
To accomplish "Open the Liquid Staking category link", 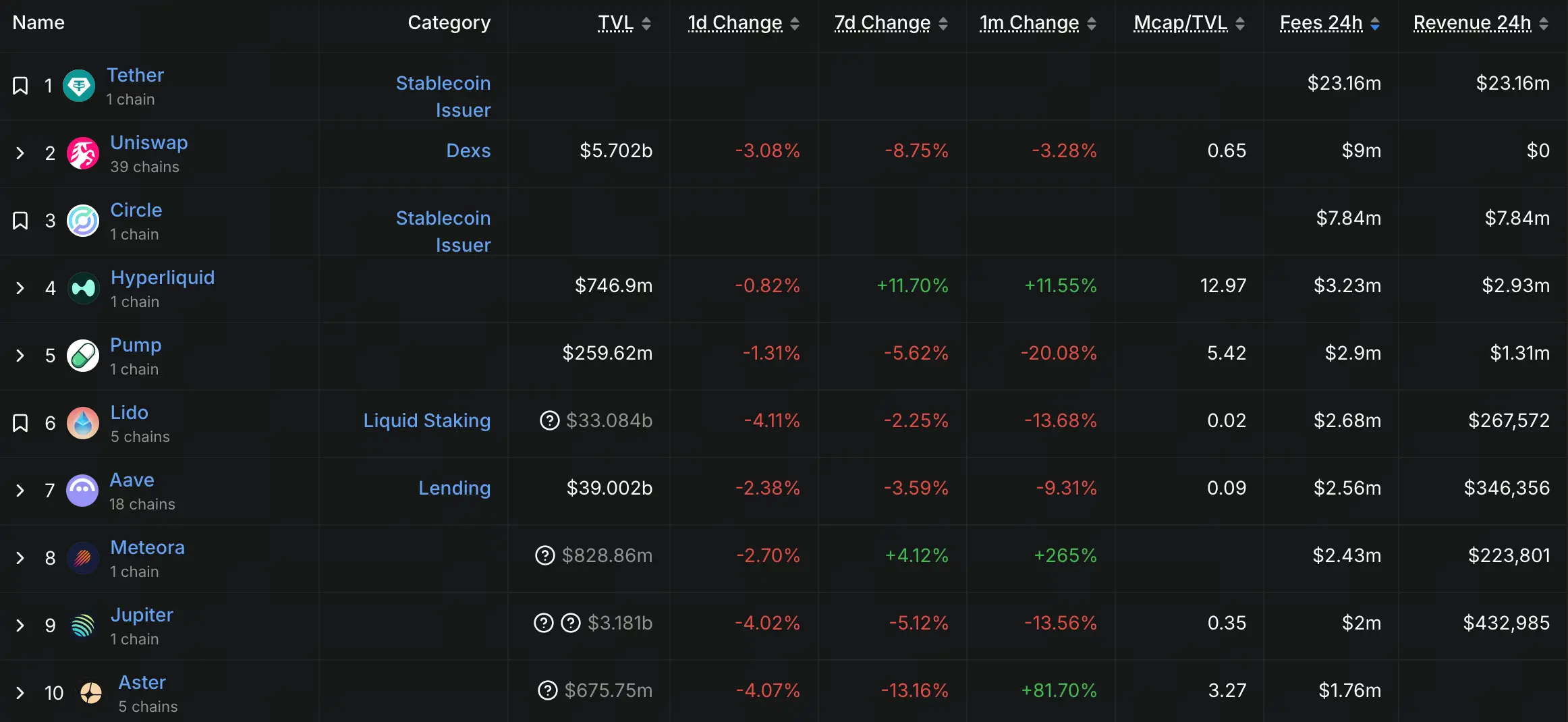I will tap(426, 420).
